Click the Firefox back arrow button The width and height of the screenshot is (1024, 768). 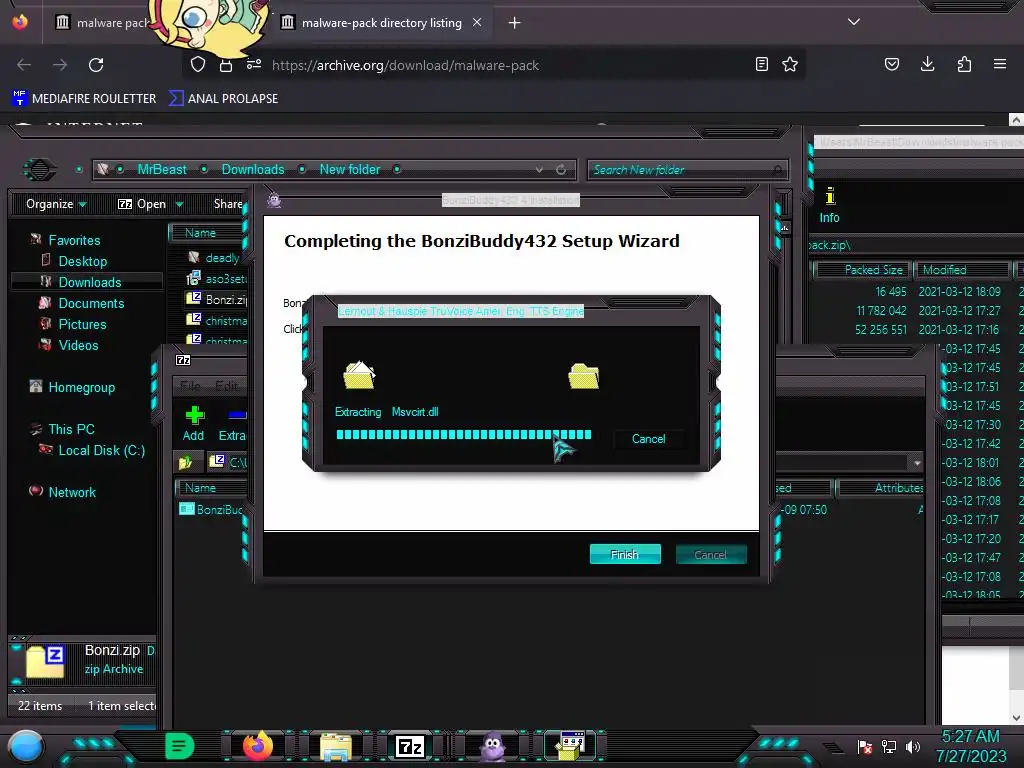point(24,65)
